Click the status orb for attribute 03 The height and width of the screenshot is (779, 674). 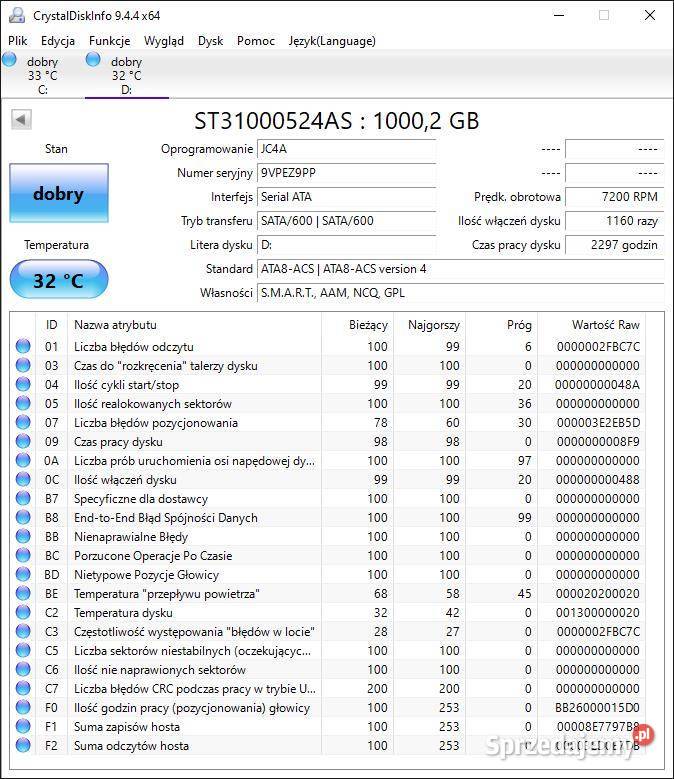(23, 365)
